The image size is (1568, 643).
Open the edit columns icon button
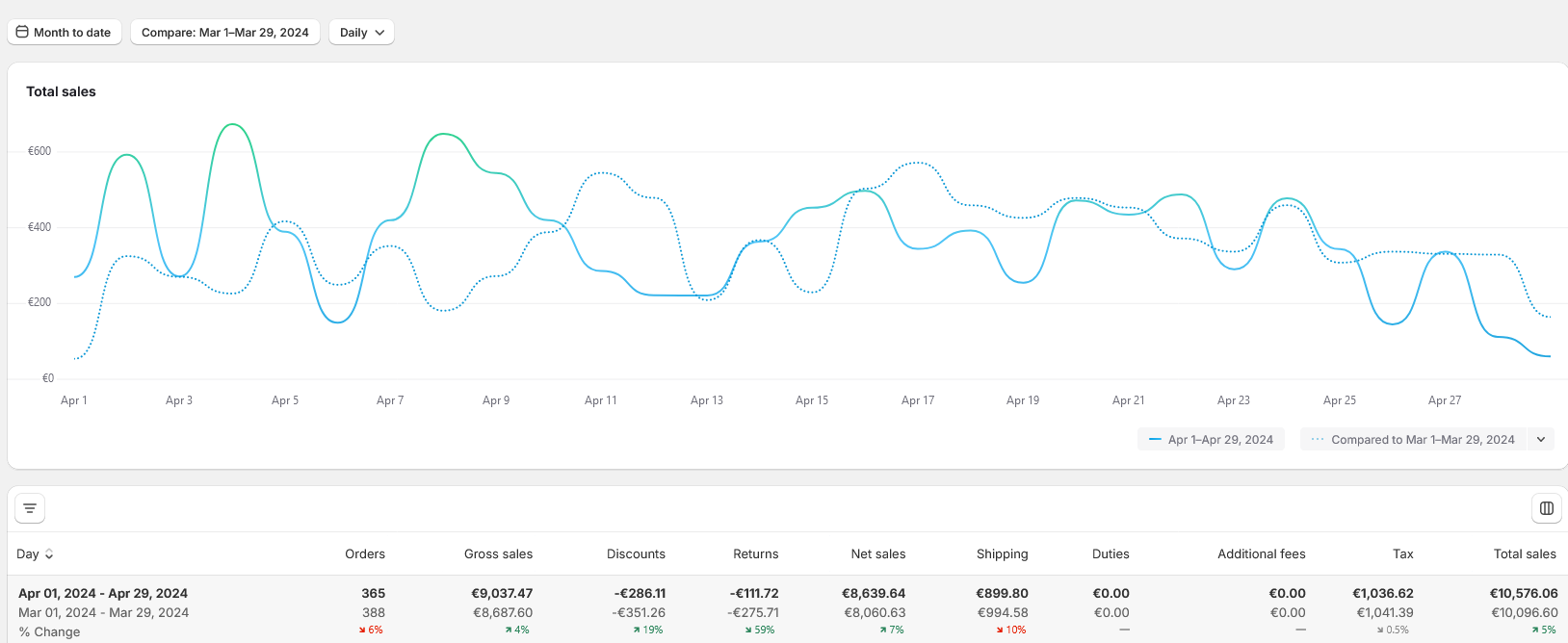(x=1546, y=508)
